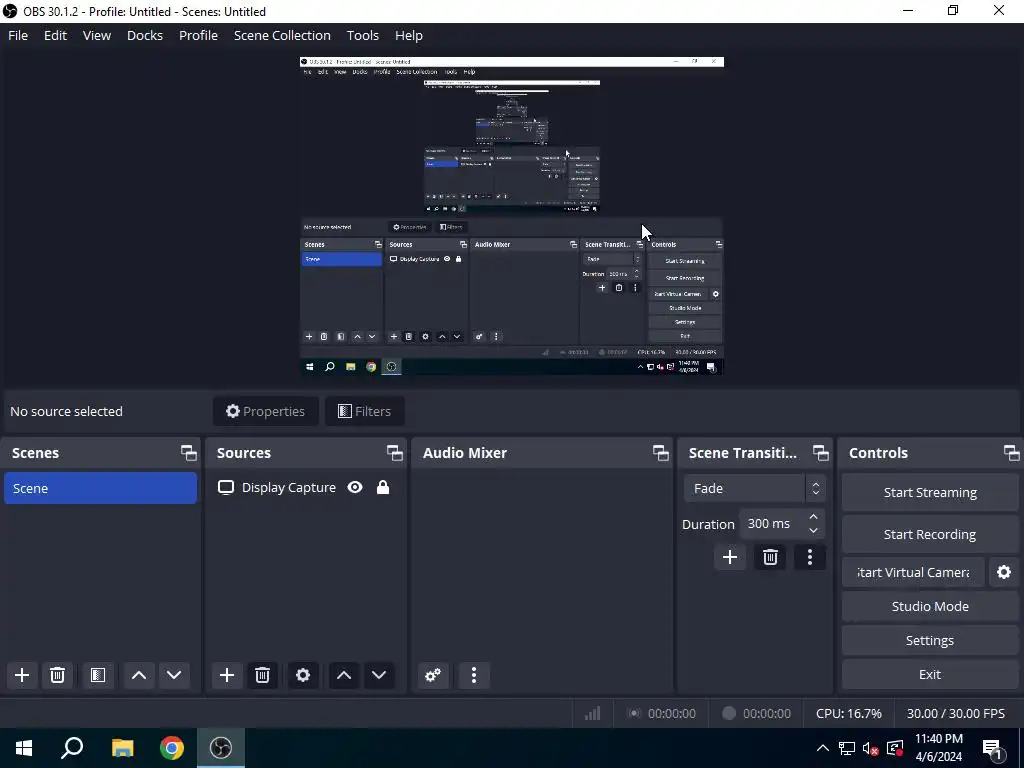Open the Fade transition dropdown
The width and height of the screenshot is (1024, 768).
pos(754,488)
